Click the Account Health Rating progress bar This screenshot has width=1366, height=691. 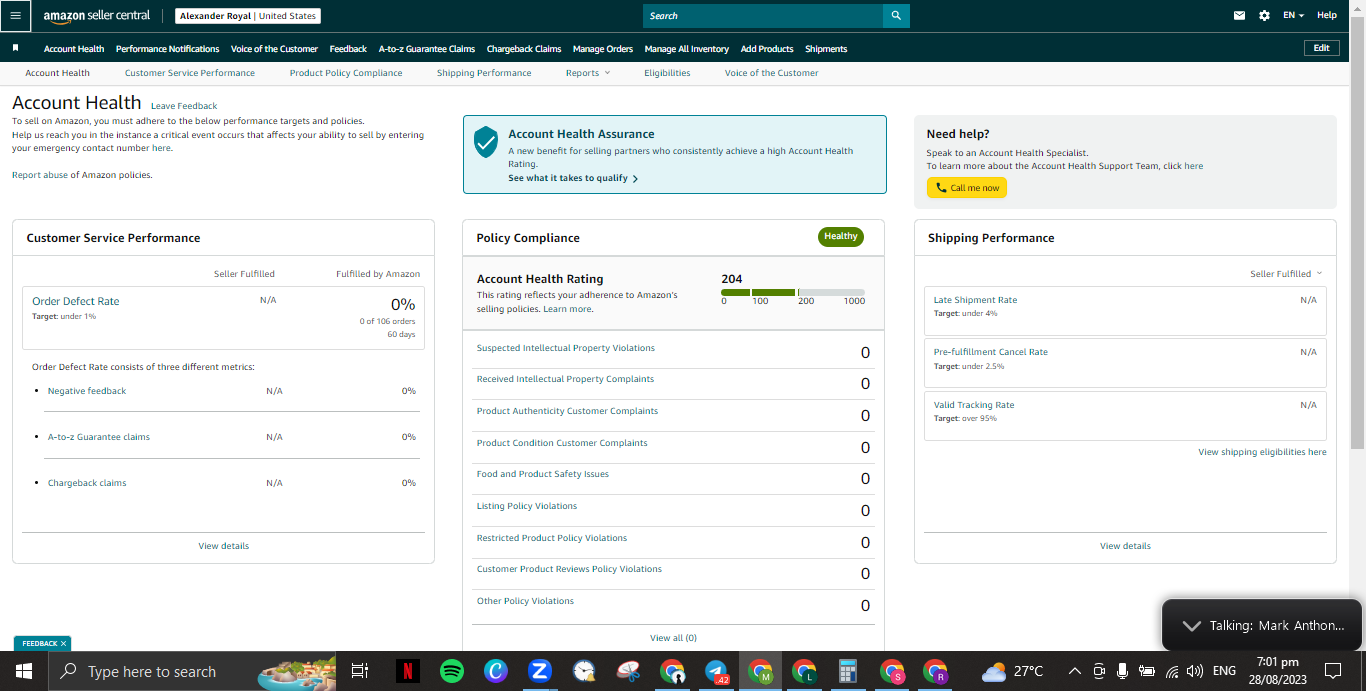(793, 293)
